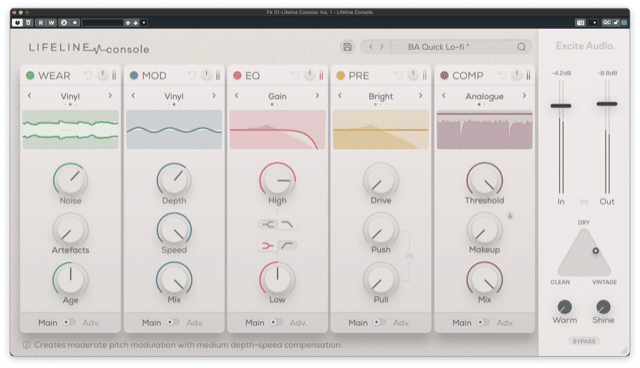Click the small knob icon in the WEAR header

click(x=102, y=75)
